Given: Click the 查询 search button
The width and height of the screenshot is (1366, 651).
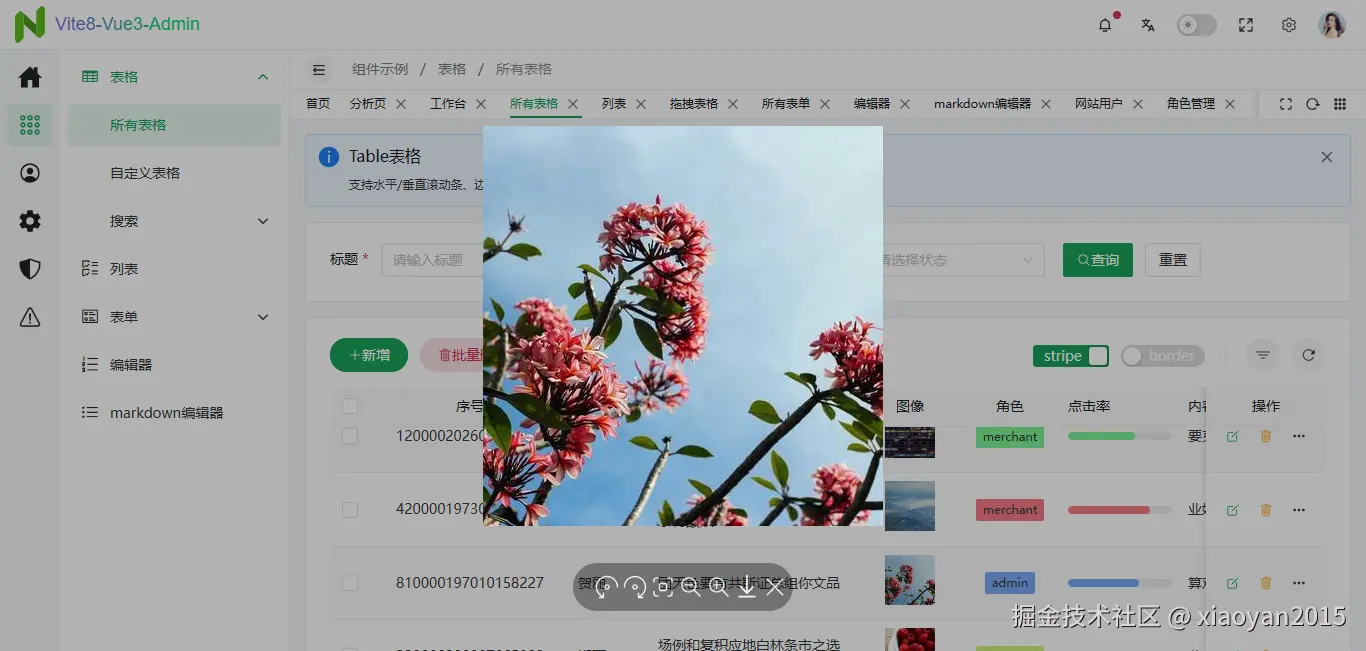Looking at the screenshot, I should click(x=1098, y=260).
